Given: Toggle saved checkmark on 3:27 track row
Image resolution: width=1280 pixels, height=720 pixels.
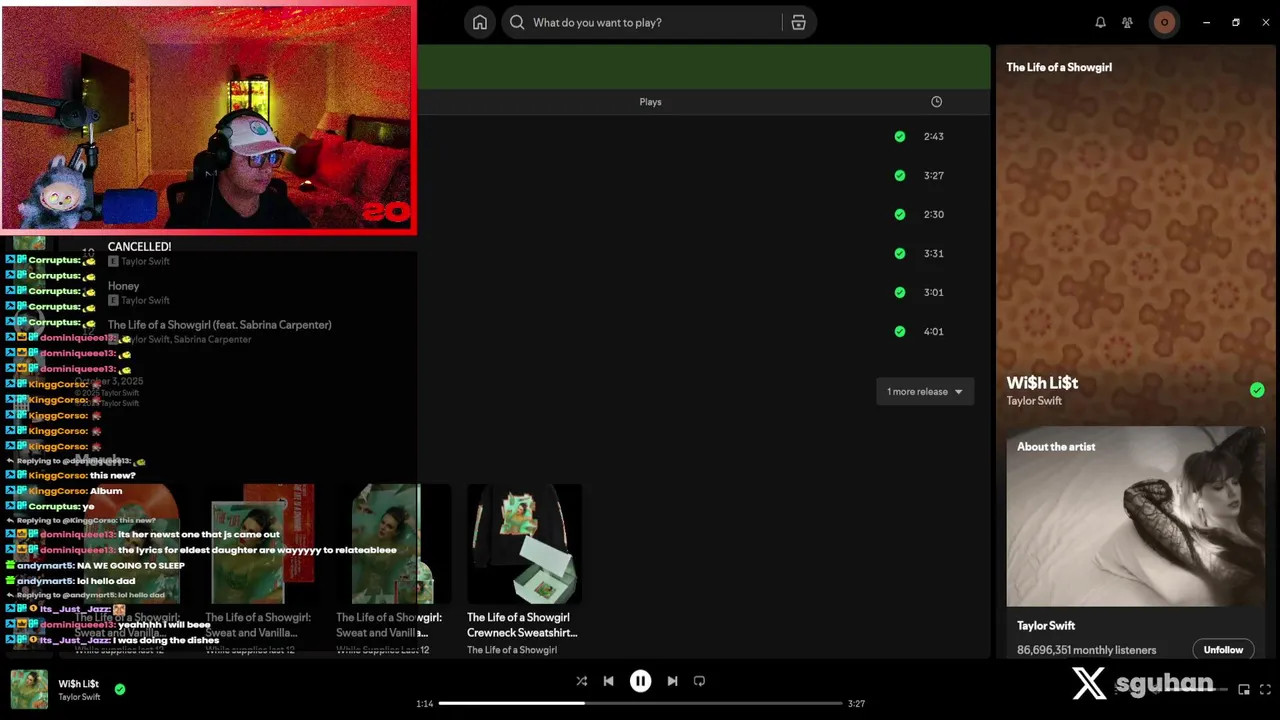Looking at the screenshot, I should 900,175.
